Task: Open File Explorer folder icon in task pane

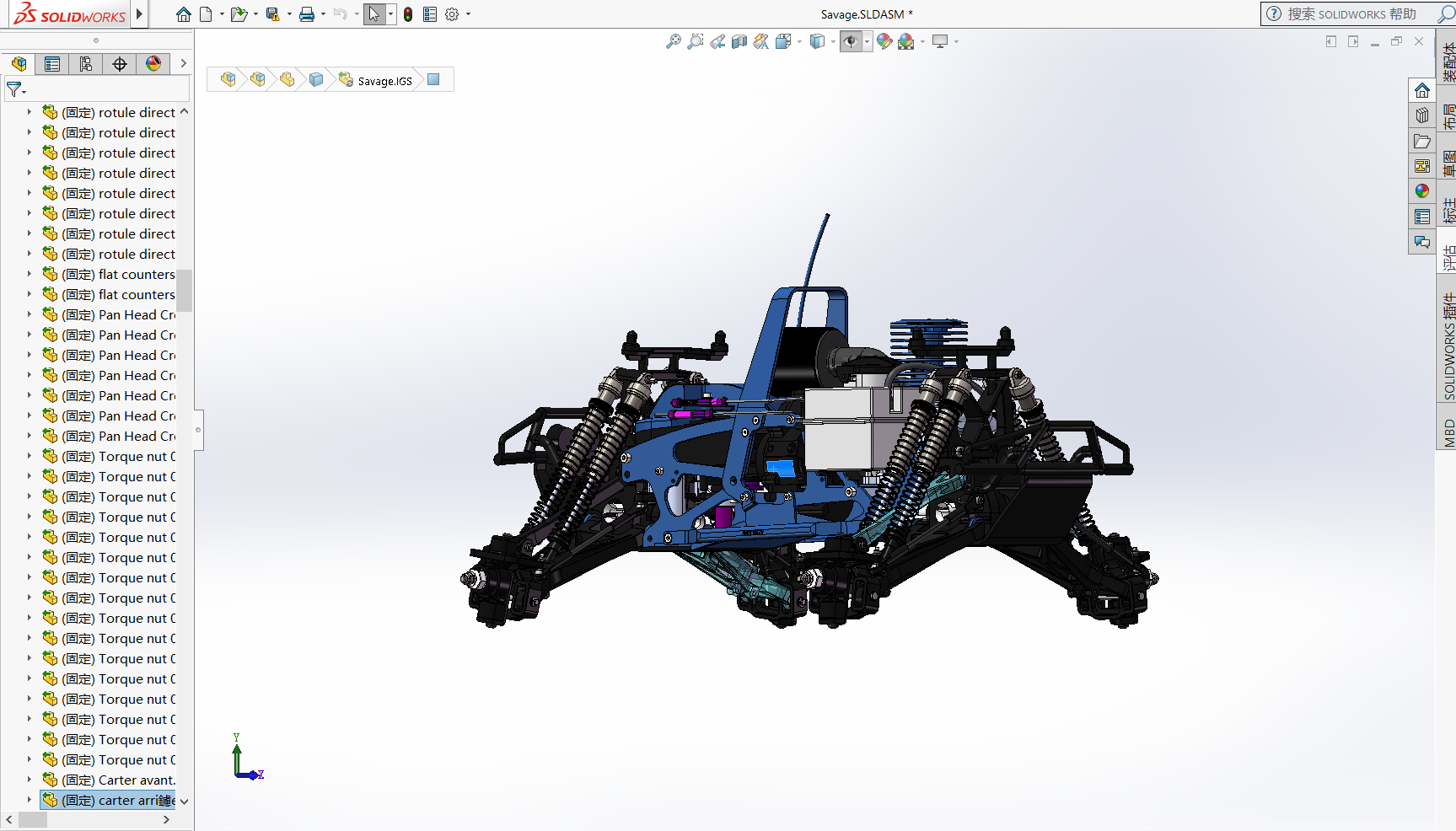Action: click(1422, 141)
